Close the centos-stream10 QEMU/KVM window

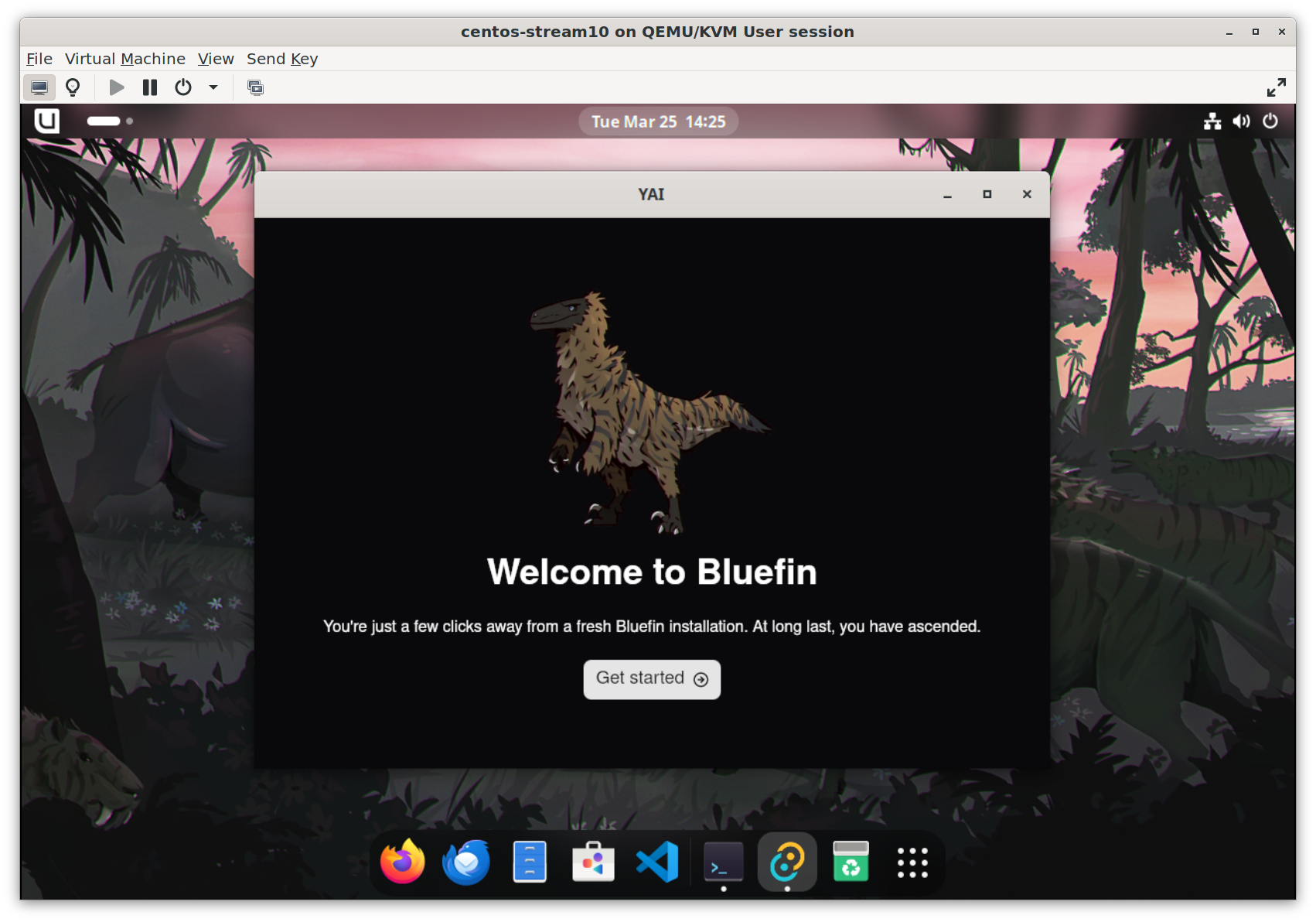point(1282,32)
